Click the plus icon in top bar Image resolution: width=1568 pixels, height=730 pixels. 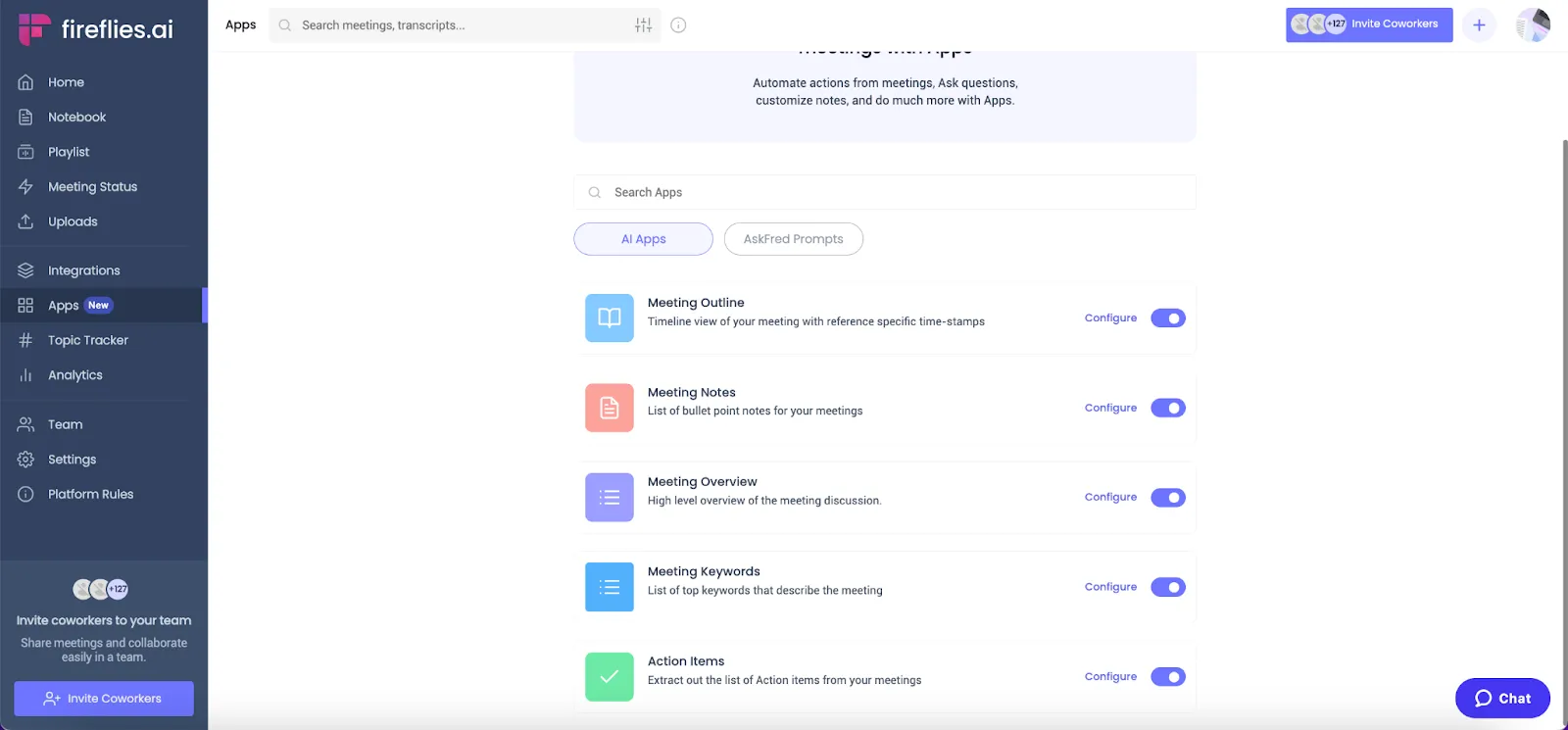pos(1479,25)
